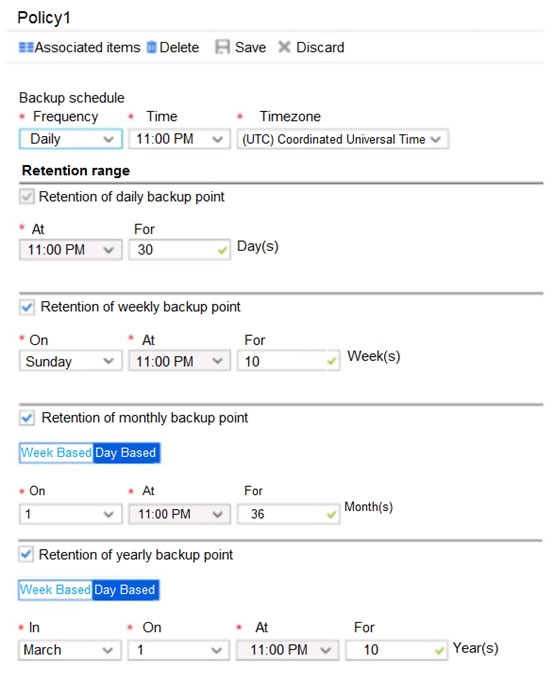The width and height of the screenshot is (554, 677).
Task: Click the daily retention Days input field
Action: pyautogui.click(x=179, y=250)
